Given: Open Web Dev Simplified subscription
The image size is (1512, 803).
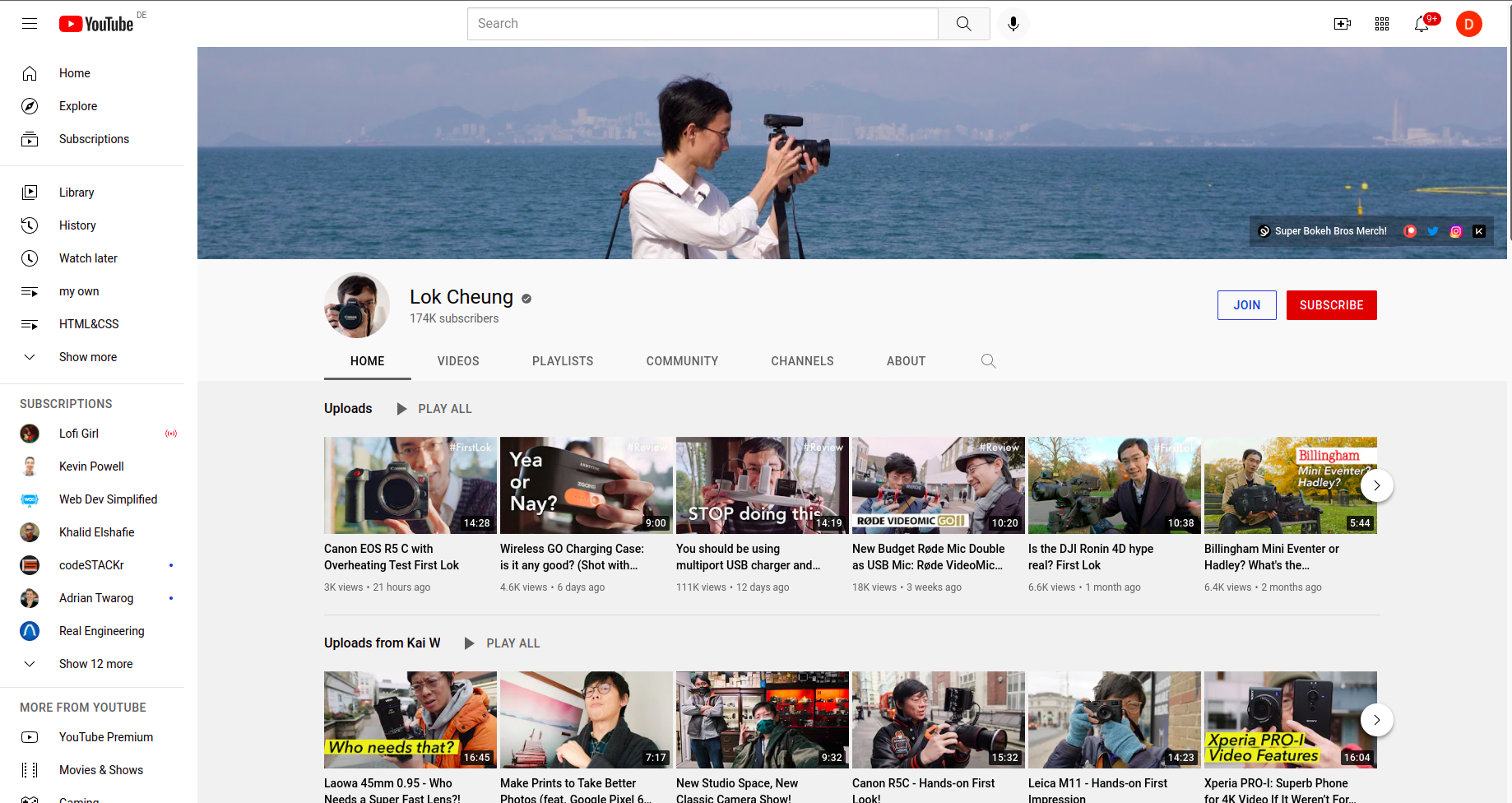Looking at the screenshot, I should point(92,499).
